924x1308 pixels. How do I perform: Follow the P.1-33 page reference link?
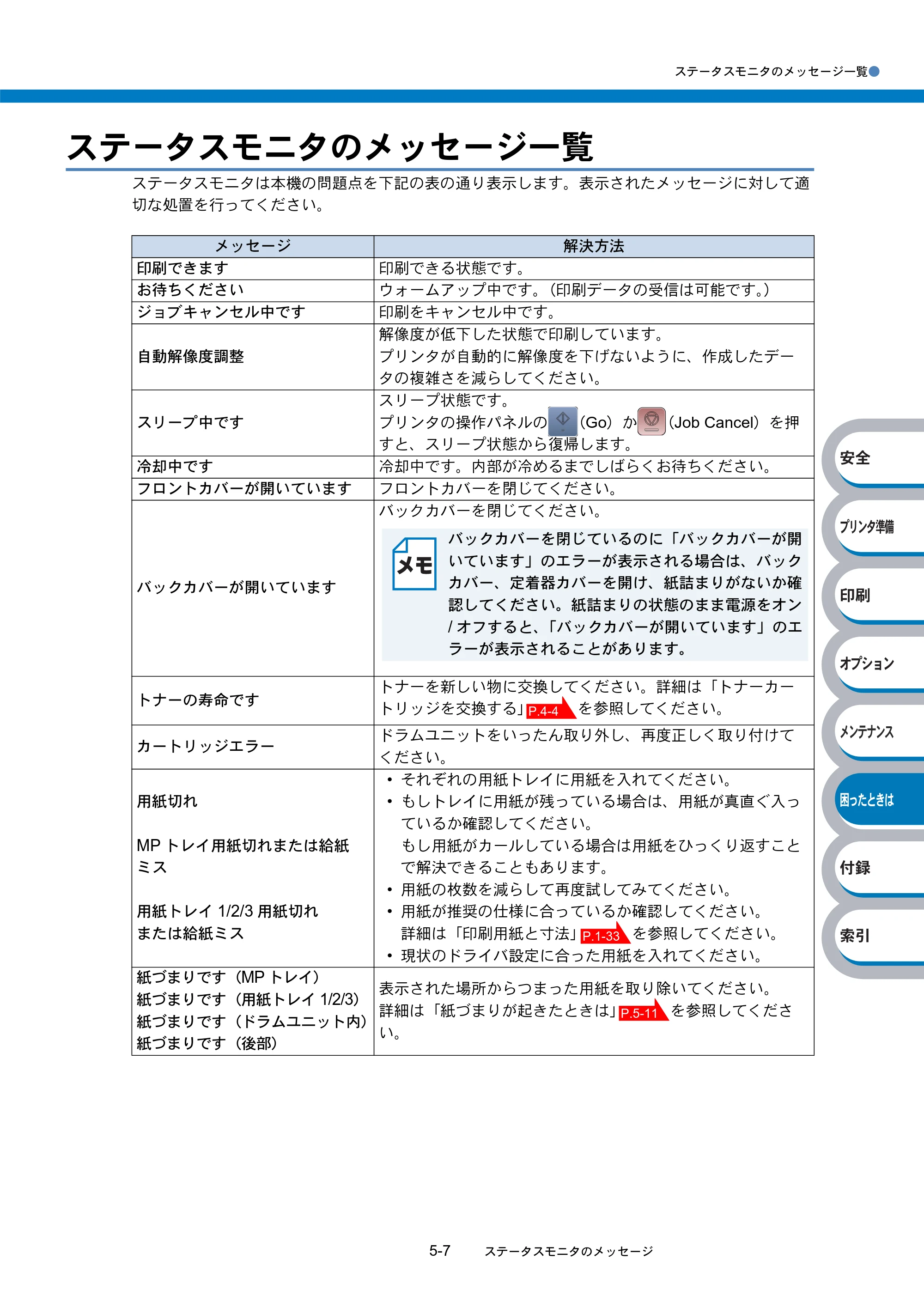604,934
